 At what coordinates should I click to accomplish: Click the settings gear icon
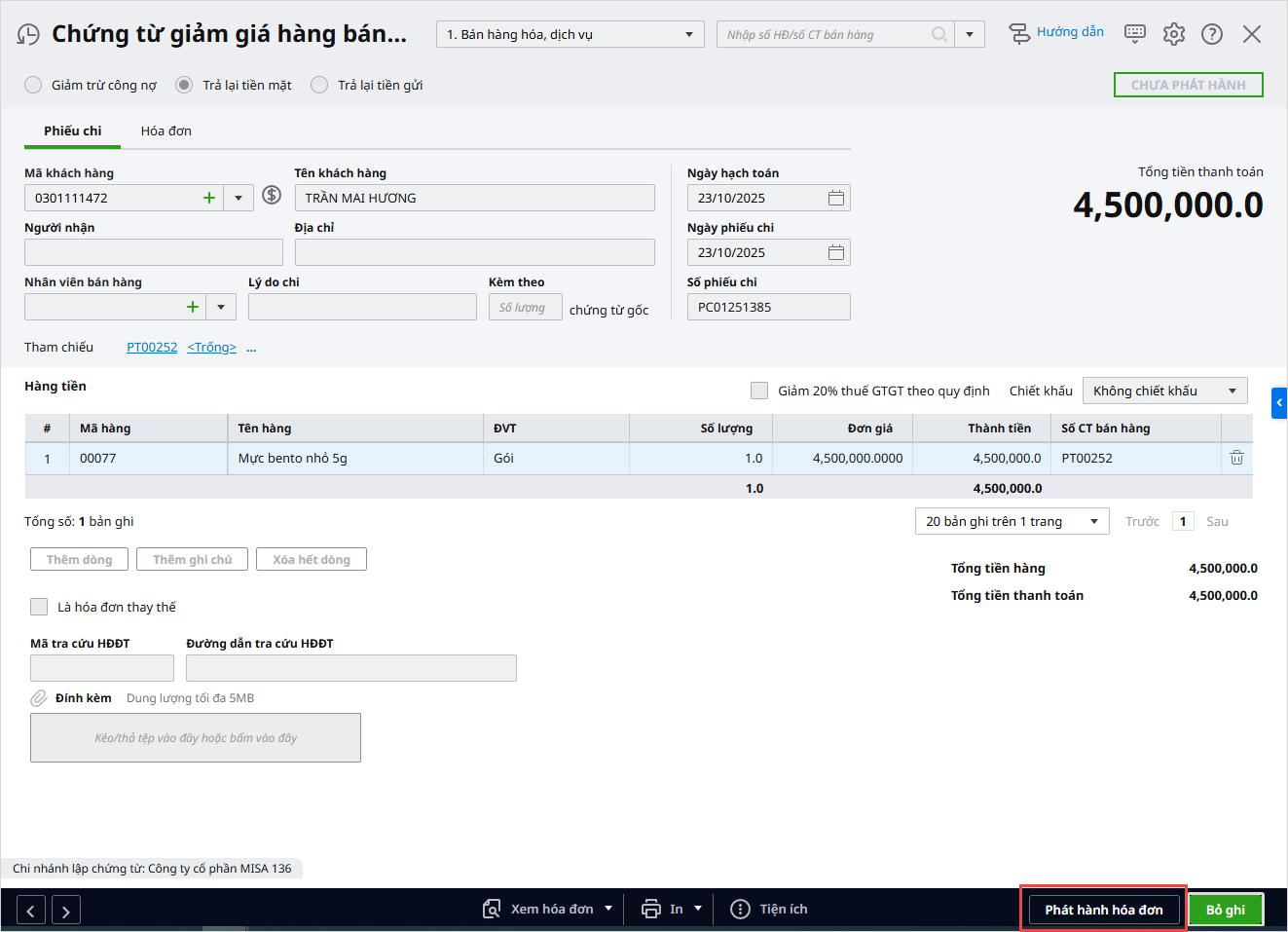(x=1174, y=34)
